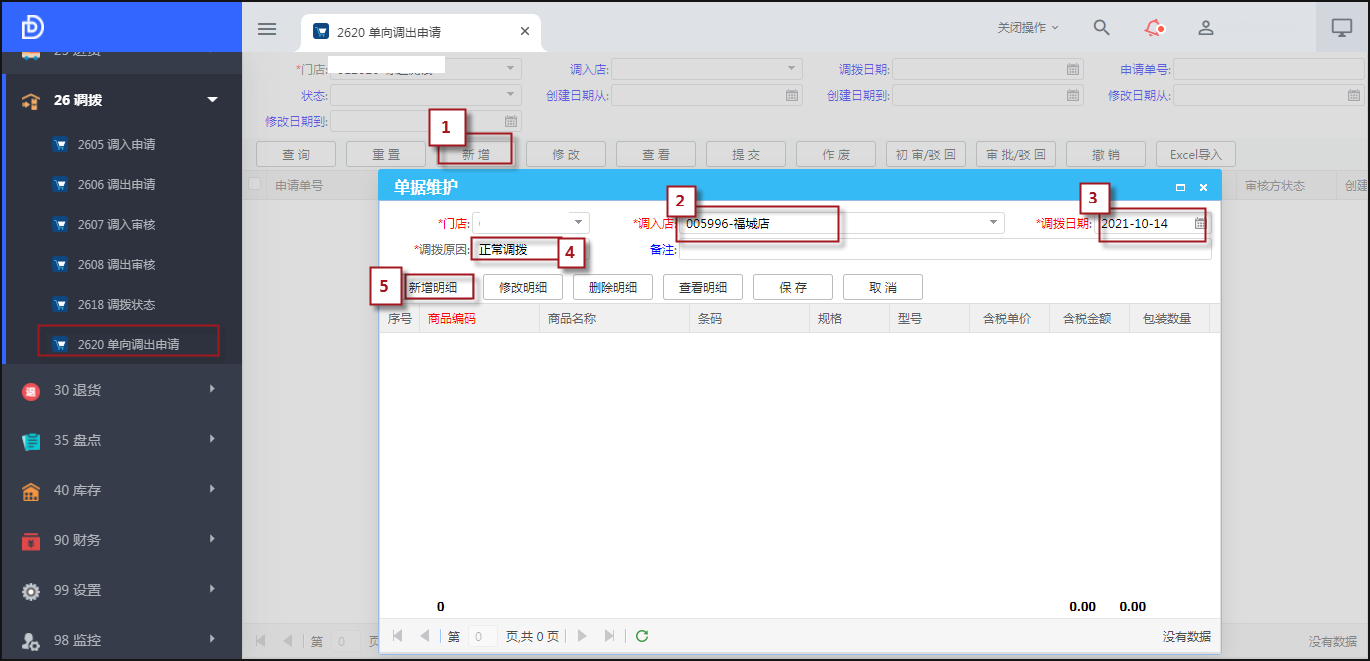This screenshot has height=661, width=1370.
Task: Click the 重置 button
Action: [x=386, y=154]
